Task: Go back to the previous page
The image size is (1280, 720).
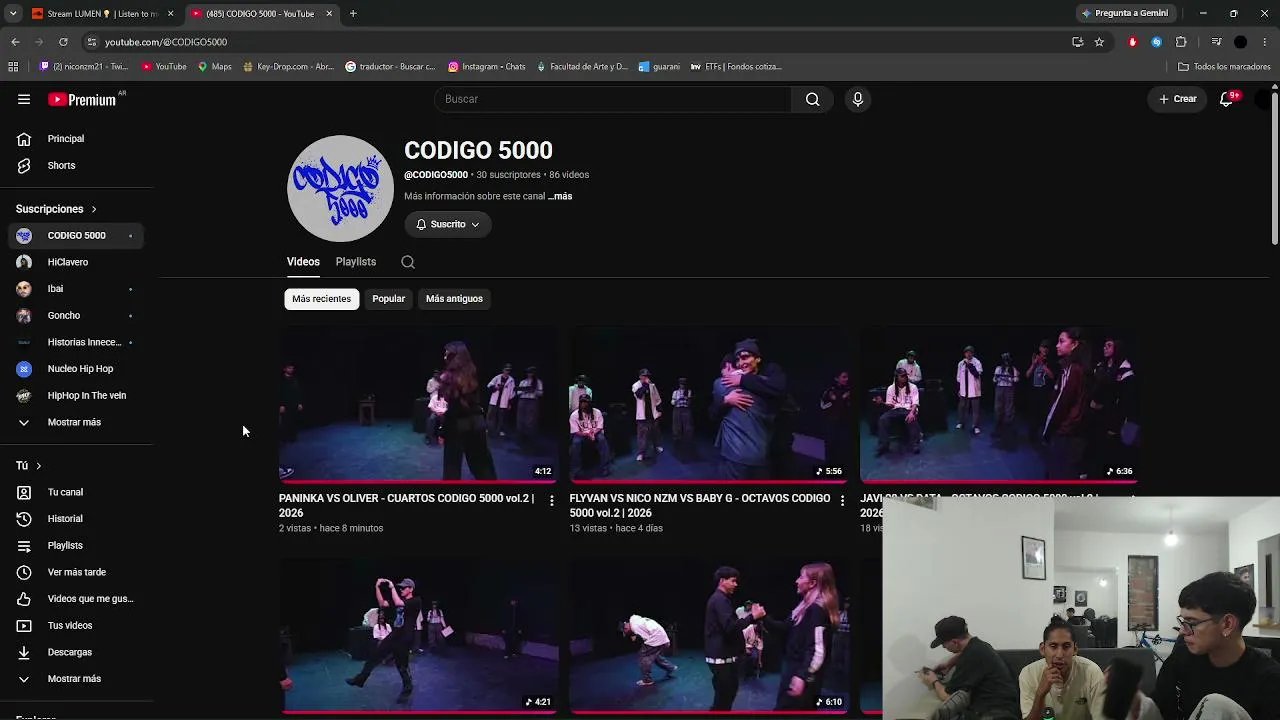Action: 15,42
